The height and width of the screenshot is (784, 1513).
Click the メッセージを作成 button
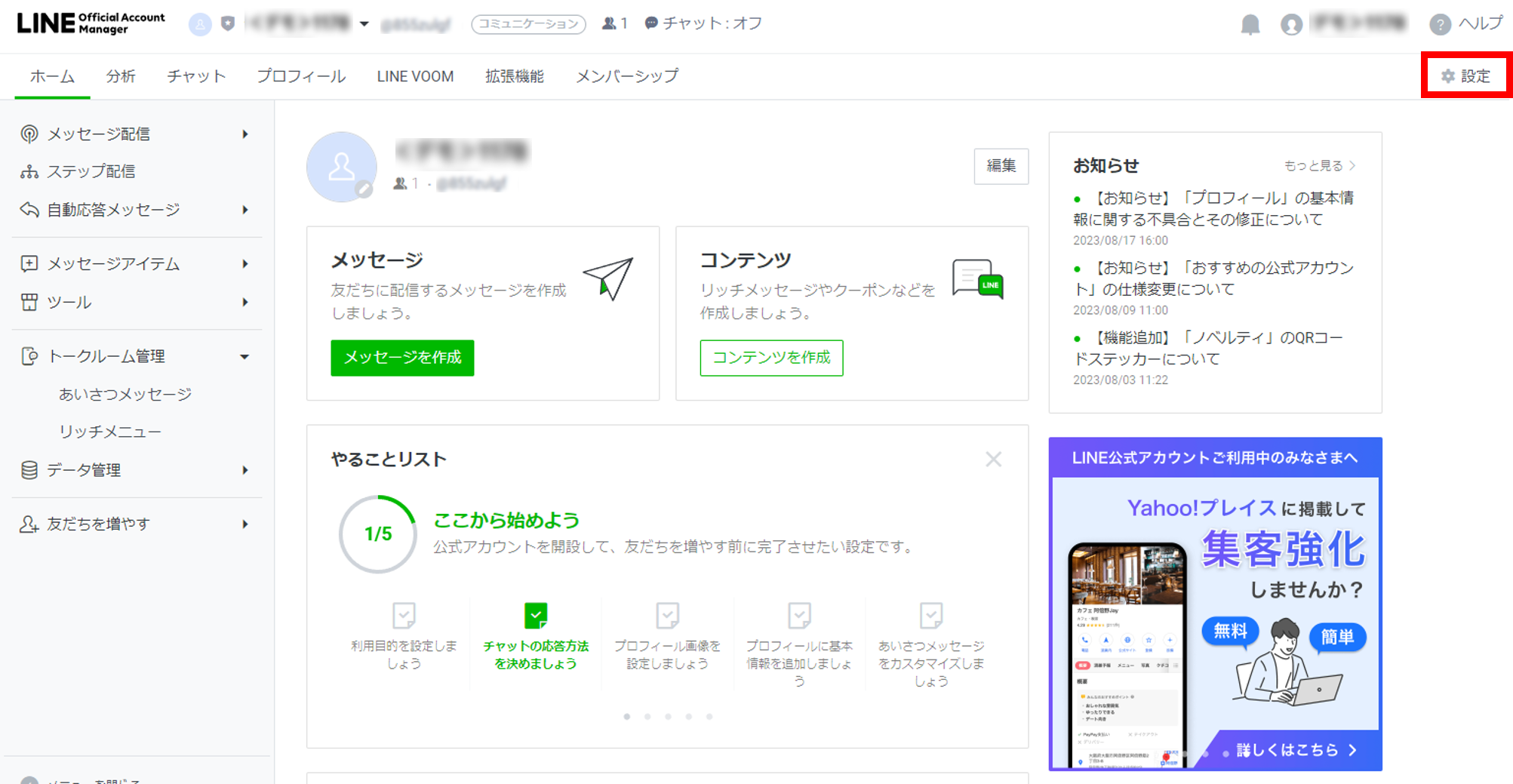pyautogui.click(x=402, y=358)
